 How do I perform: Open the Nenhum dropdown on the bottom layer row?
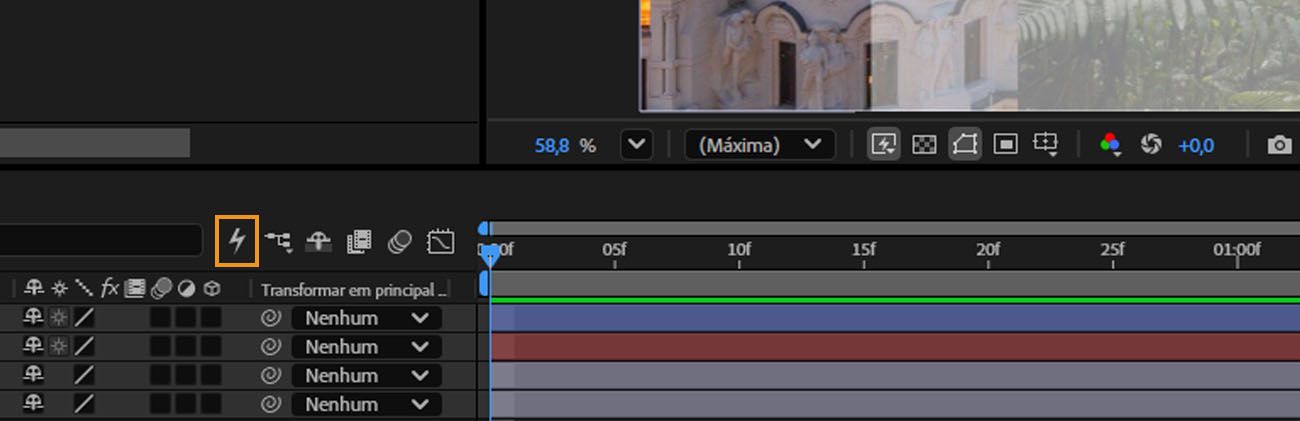(366, 405)
